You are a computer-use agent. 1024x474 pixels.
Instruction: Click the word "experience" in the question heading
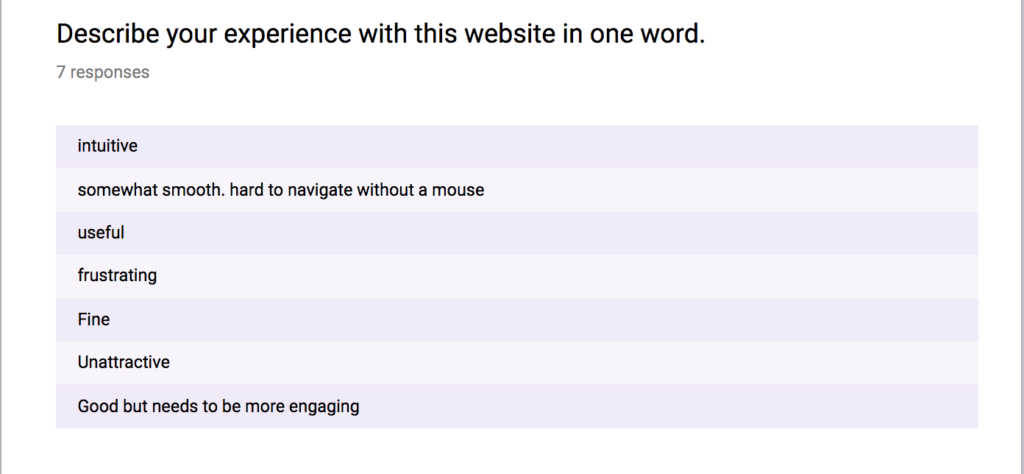click(287, 35)
